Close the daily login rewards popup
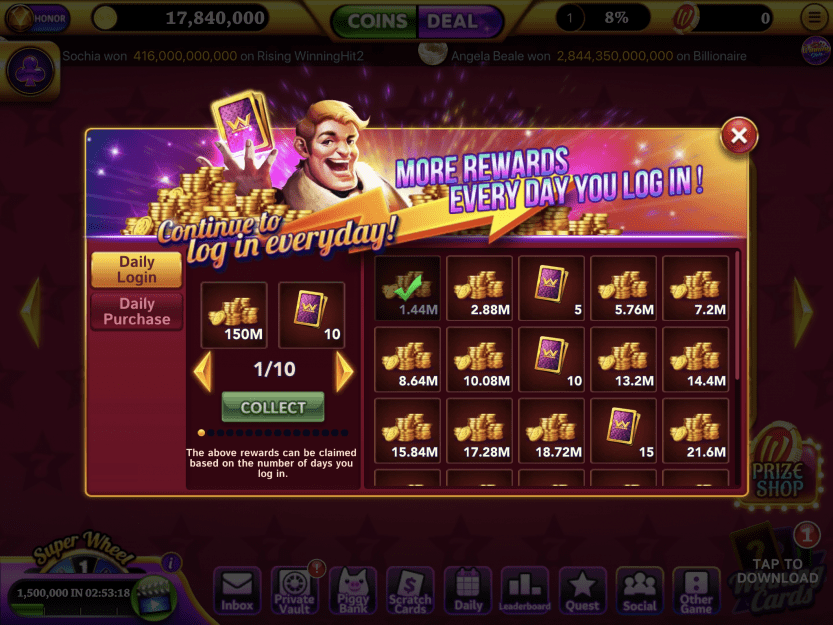 pos(739,136)
